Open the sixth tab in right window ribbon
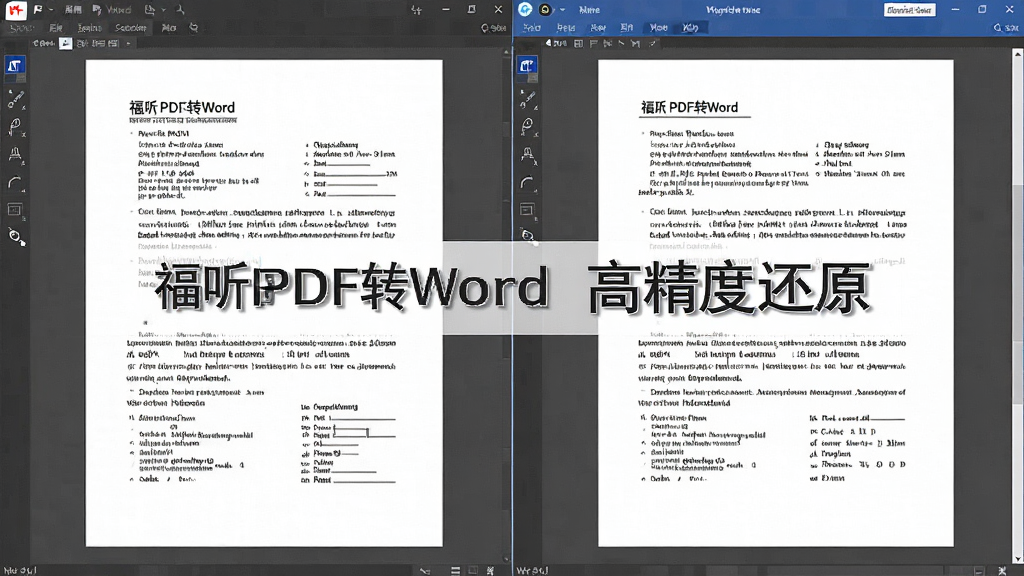Viewport: 1024px width, 576px height. click(690, 28)
